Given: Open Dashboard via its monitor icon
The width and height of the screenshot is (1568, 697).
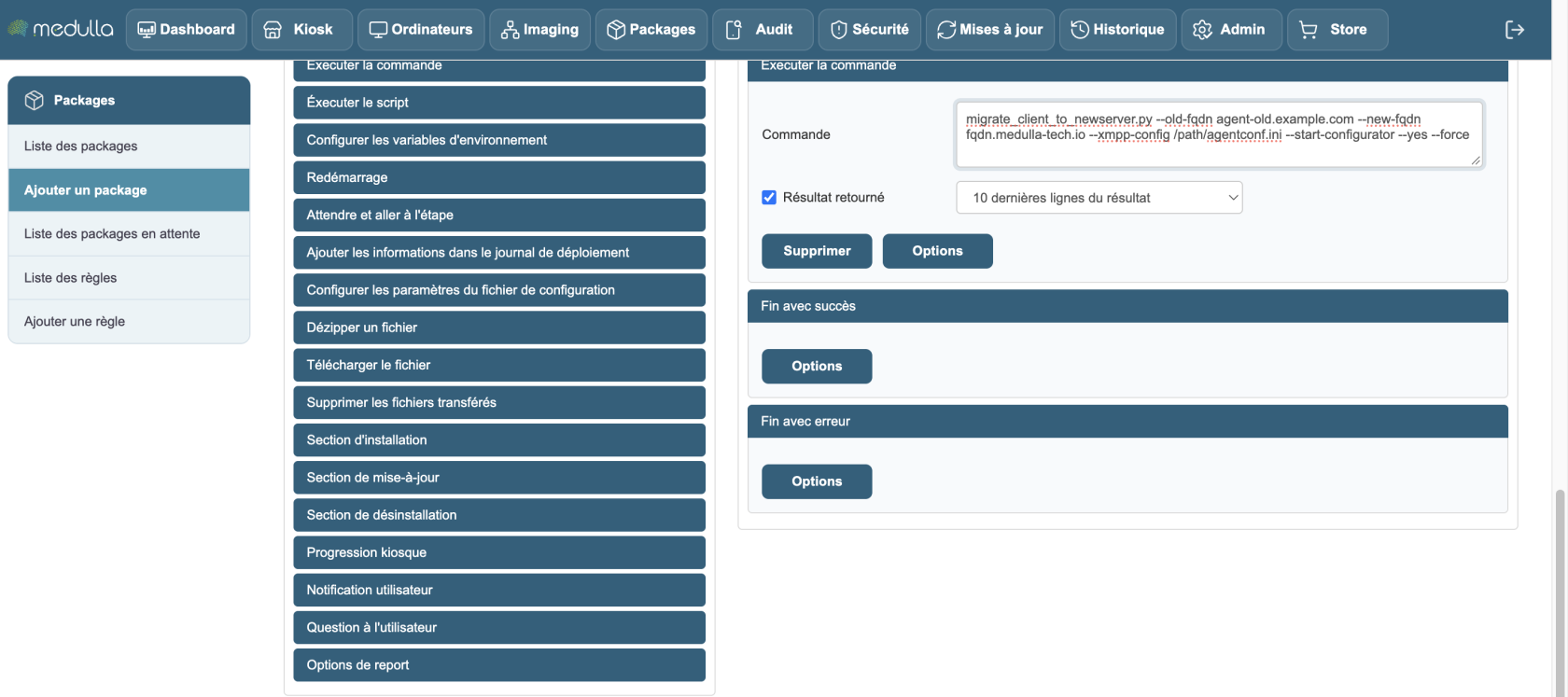Looking at the screenshot, I should pos(147,30).
